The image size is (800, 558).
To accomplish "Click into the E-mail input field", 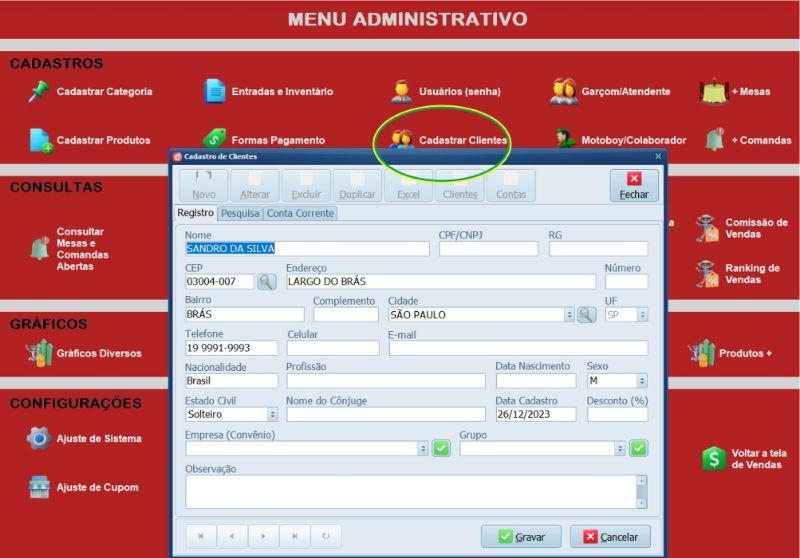I will [517, 348].
